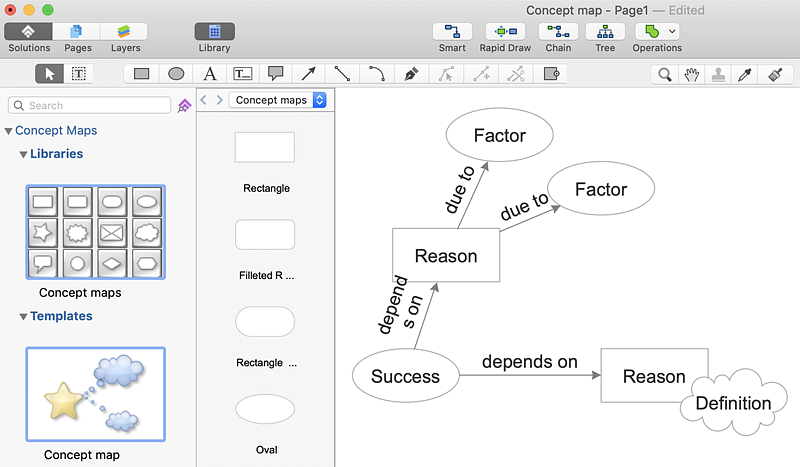Toggle the Library panel button

coord(215,32)
